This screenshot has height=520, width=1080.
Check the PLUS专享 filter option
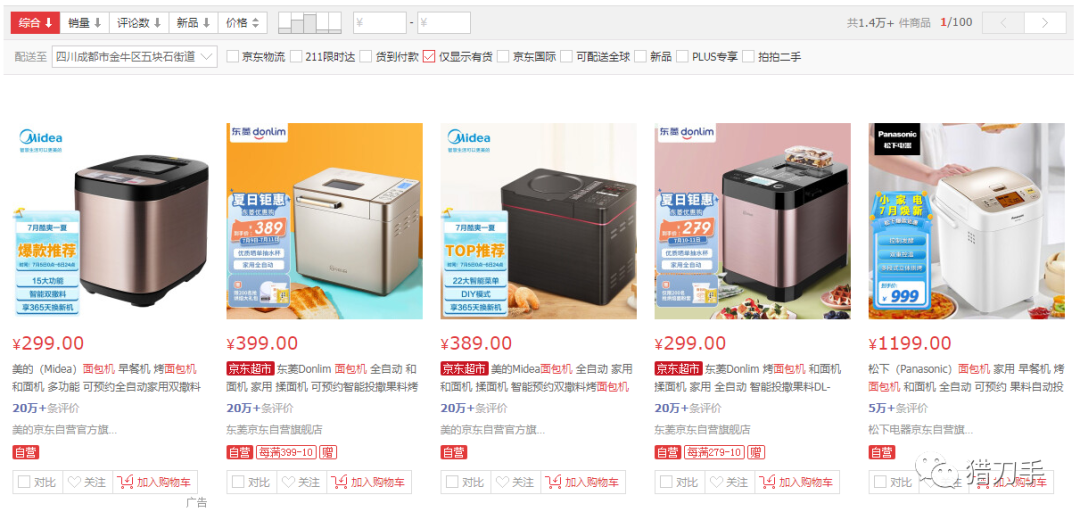tap(682, 56)
